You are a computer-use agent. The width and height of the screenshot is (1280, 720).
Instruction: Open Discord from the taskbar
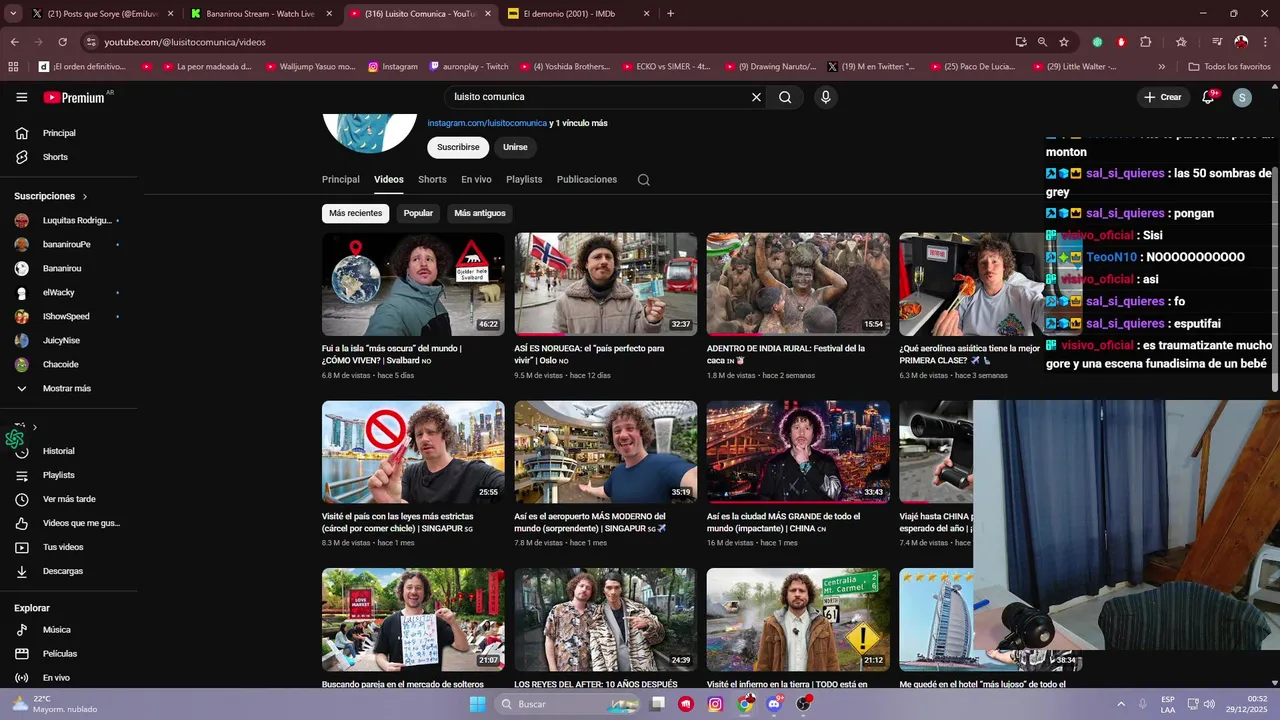(774, 704)
